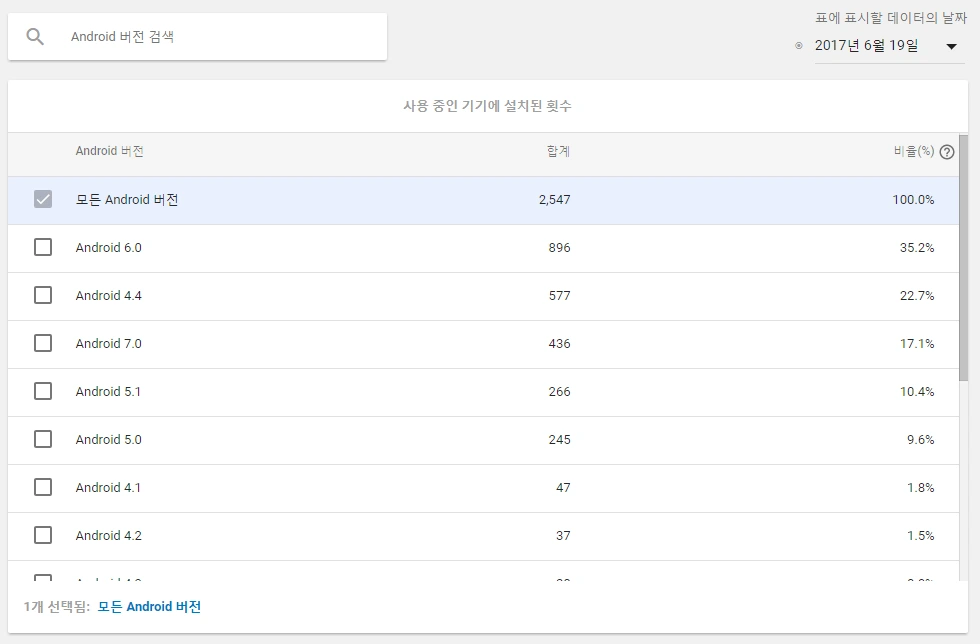Click the 9.6% cell

[921, 440]
